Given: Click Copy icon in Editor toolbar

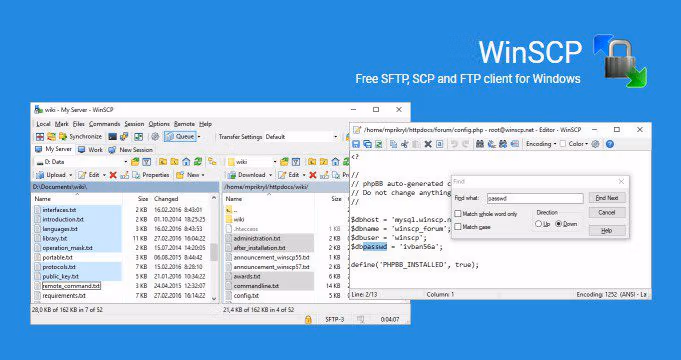Looking at the screenshot, I should [x=393, y=144].
